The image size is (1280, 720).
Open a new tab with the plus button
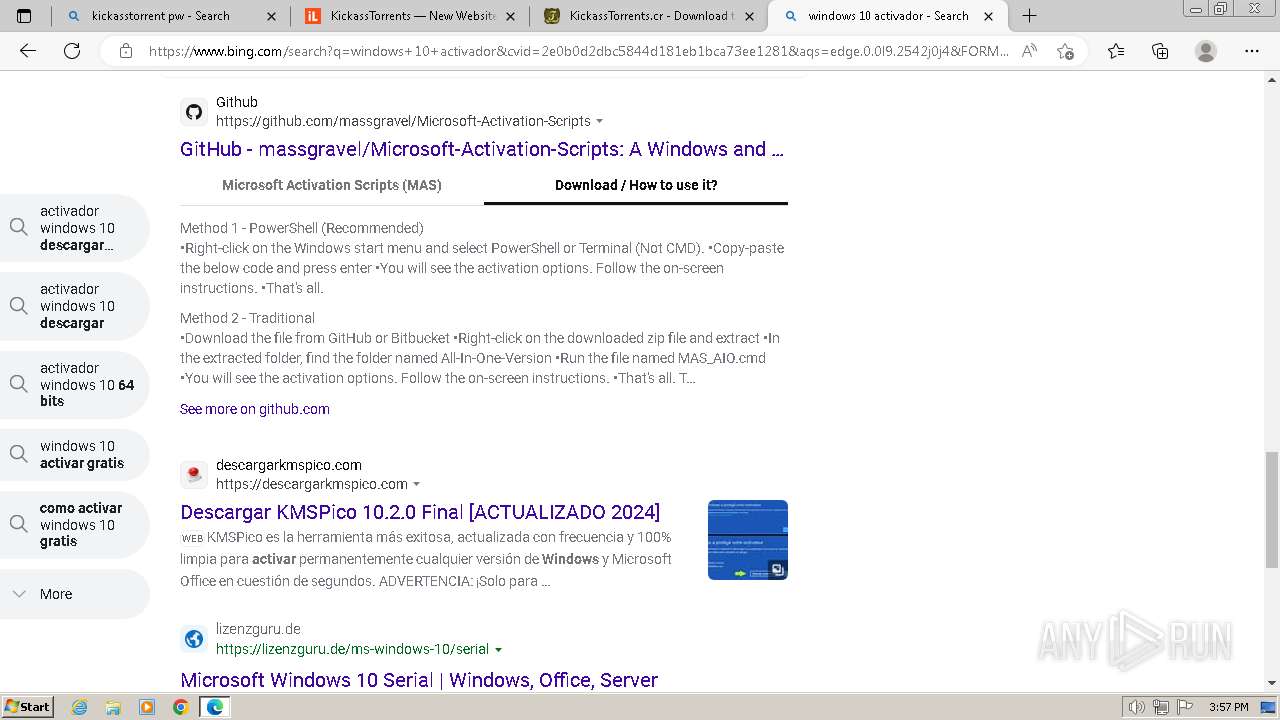click(x=1029, y=16)
